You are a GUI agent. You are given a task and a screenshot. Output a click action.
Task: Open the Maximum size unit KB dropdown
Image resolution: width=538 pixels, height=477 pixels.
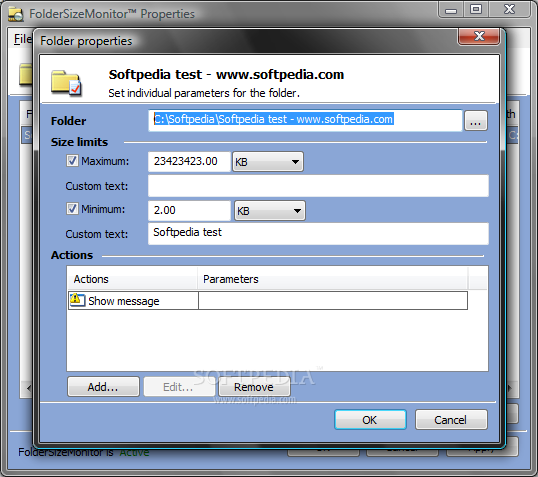pos(268,162)
